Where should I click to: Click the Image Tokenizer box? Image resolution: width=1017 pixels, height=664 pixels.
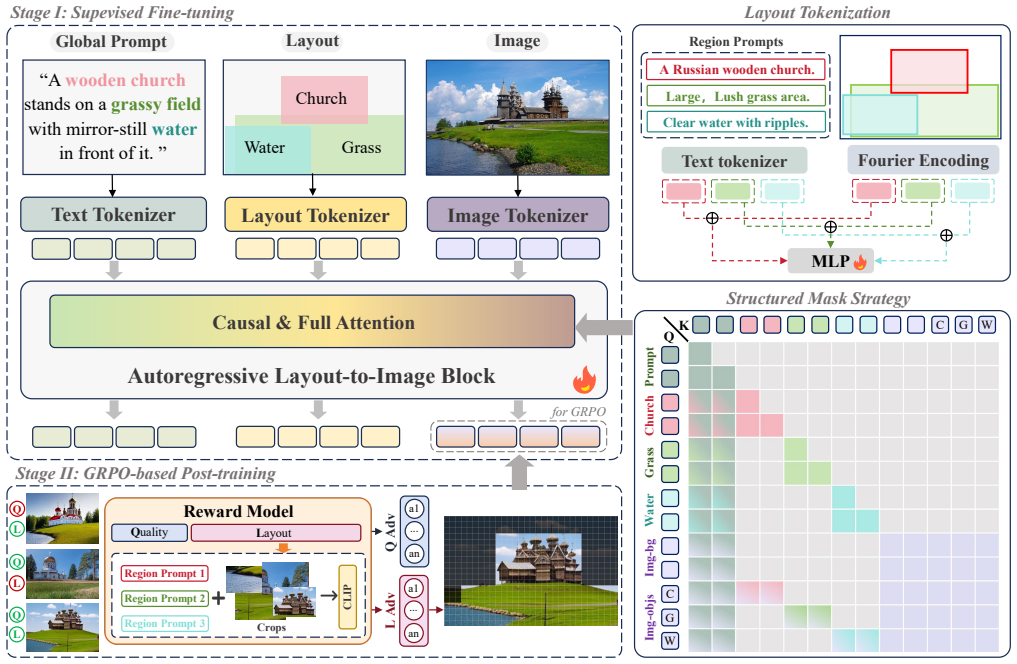coord(518,215)
